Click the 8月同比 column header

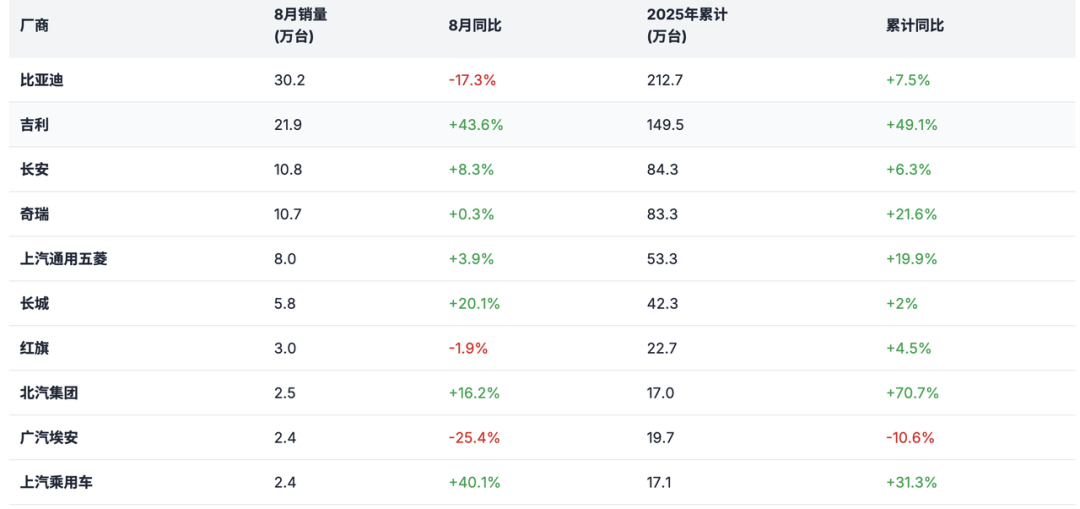(x=474, y=25)
